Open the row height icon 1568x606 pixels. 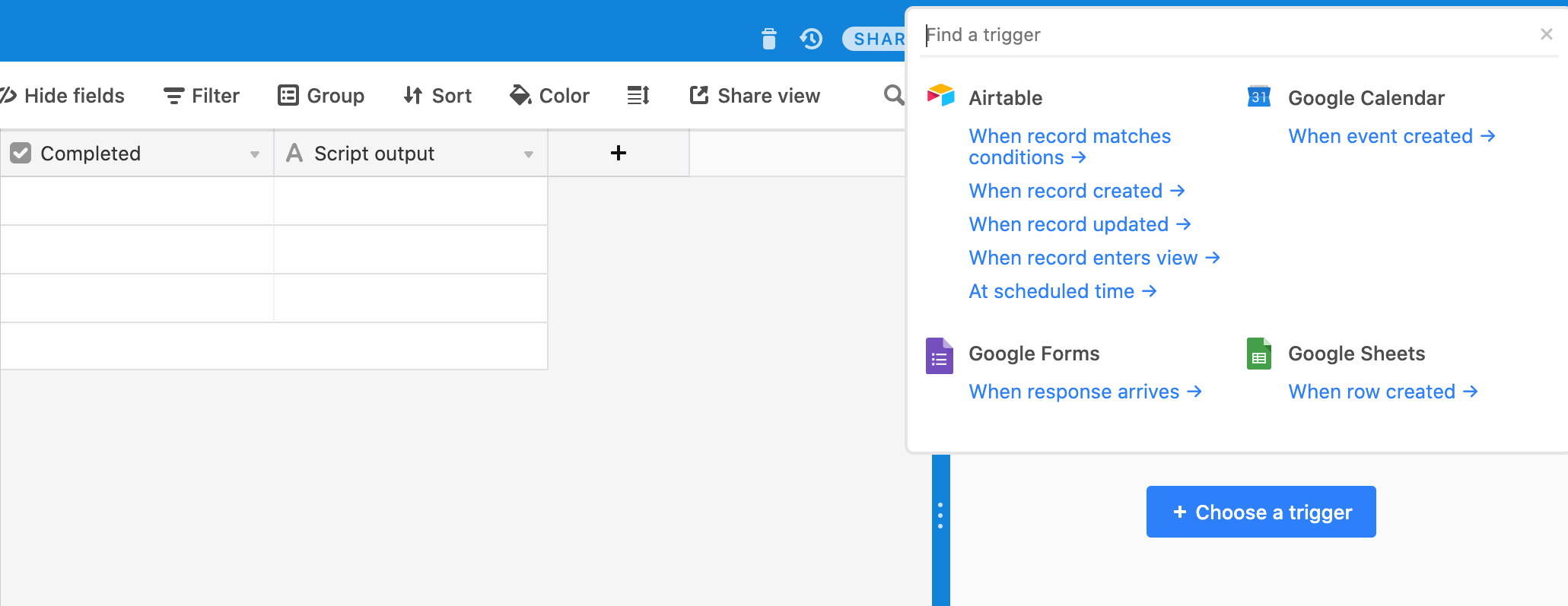pos(638,95)
